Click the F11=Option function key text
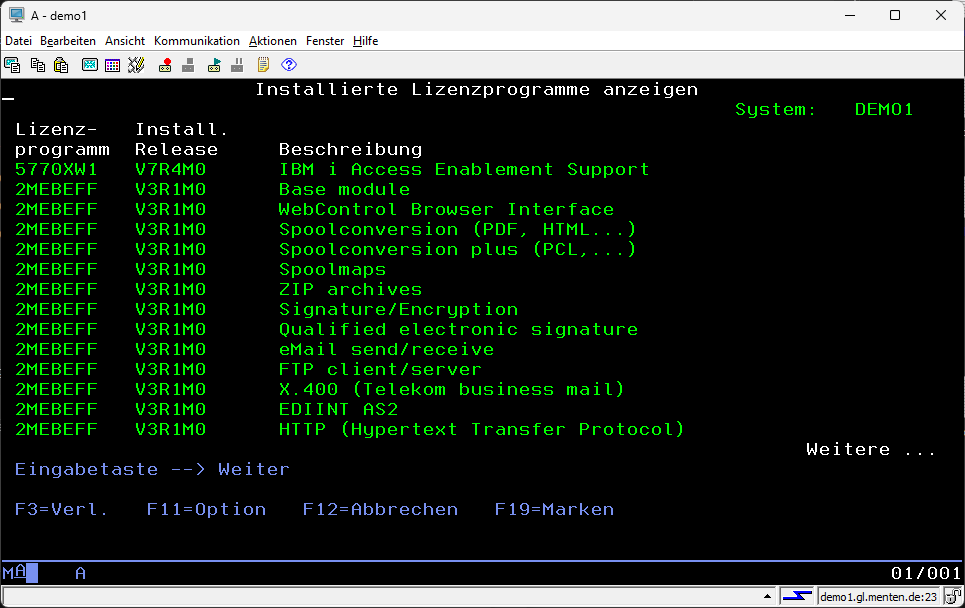 [206, 510]
